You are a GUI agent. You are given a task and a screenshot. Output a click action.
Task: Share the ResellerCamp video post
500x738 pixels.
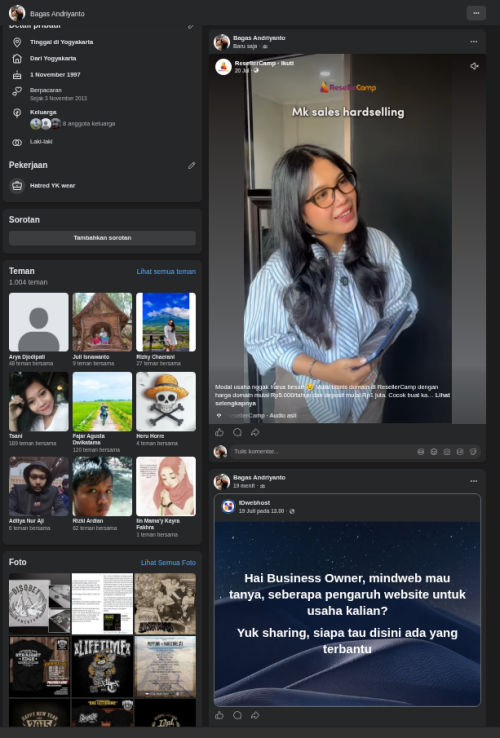(255, 432)
